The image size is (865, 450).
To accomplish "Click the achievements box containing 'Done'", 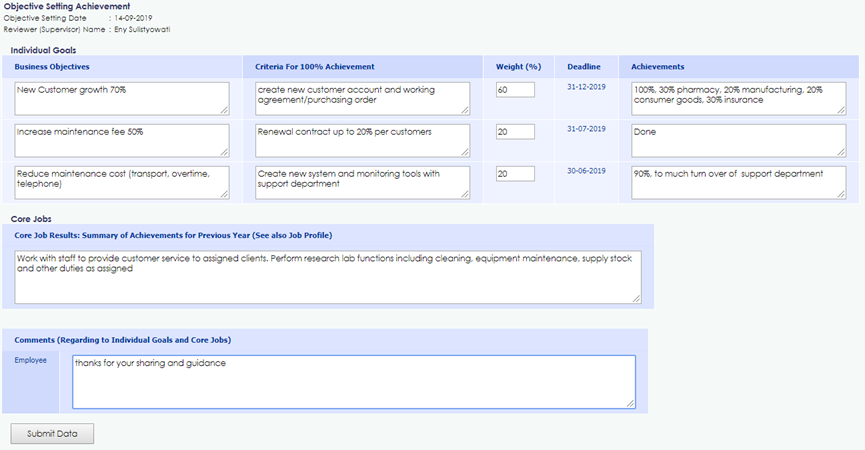I will [738, 140].
